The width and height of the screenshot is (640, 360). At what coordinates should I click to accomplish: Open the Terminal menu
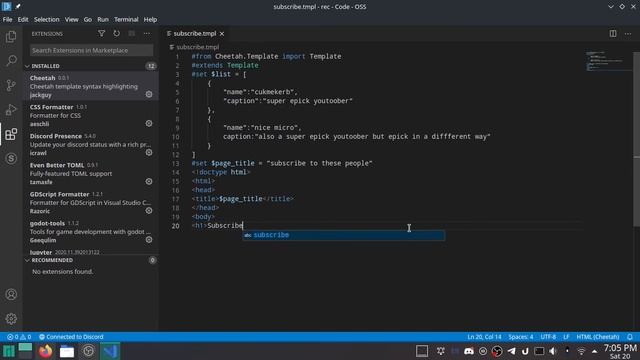point(126,19)
